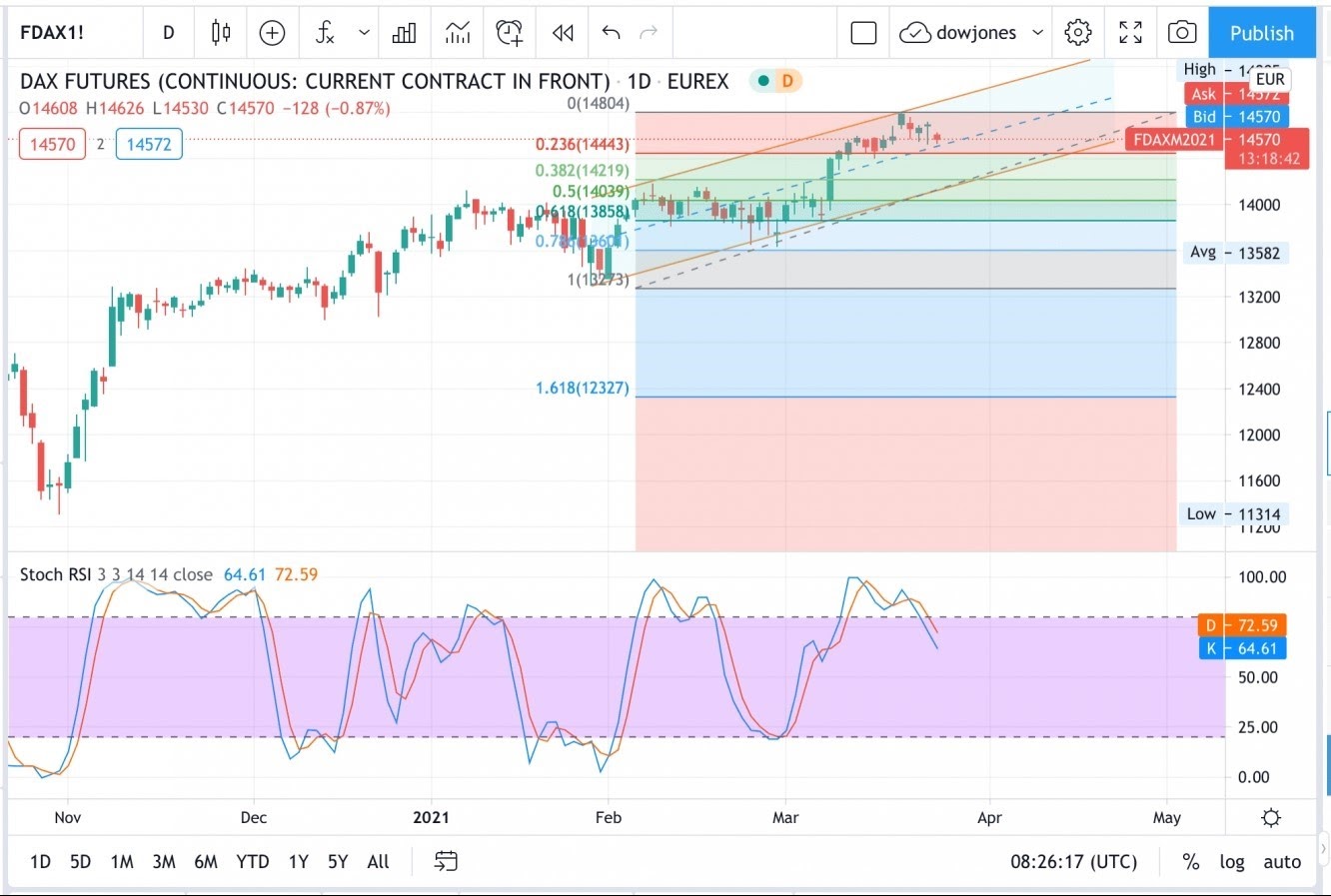Select 5D time range
The image size is (1331, 896).
tap(81, 861)
